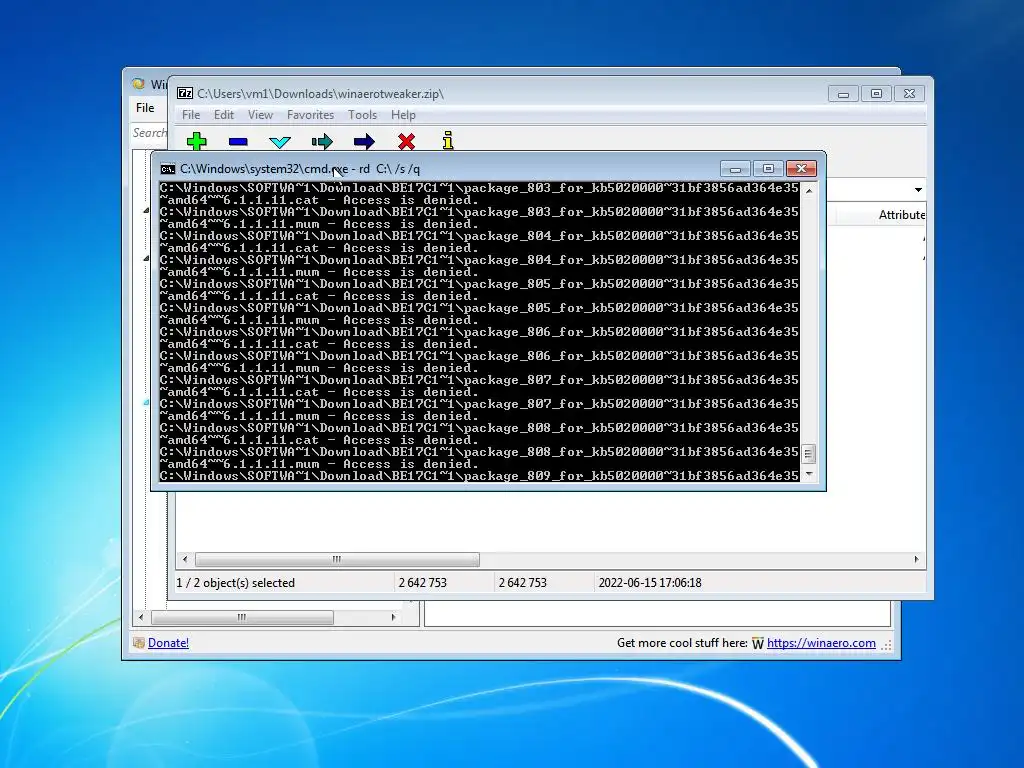Open the https://winaero.com link
Viewport: 1024px width, 768px height.
coord(821,643)
